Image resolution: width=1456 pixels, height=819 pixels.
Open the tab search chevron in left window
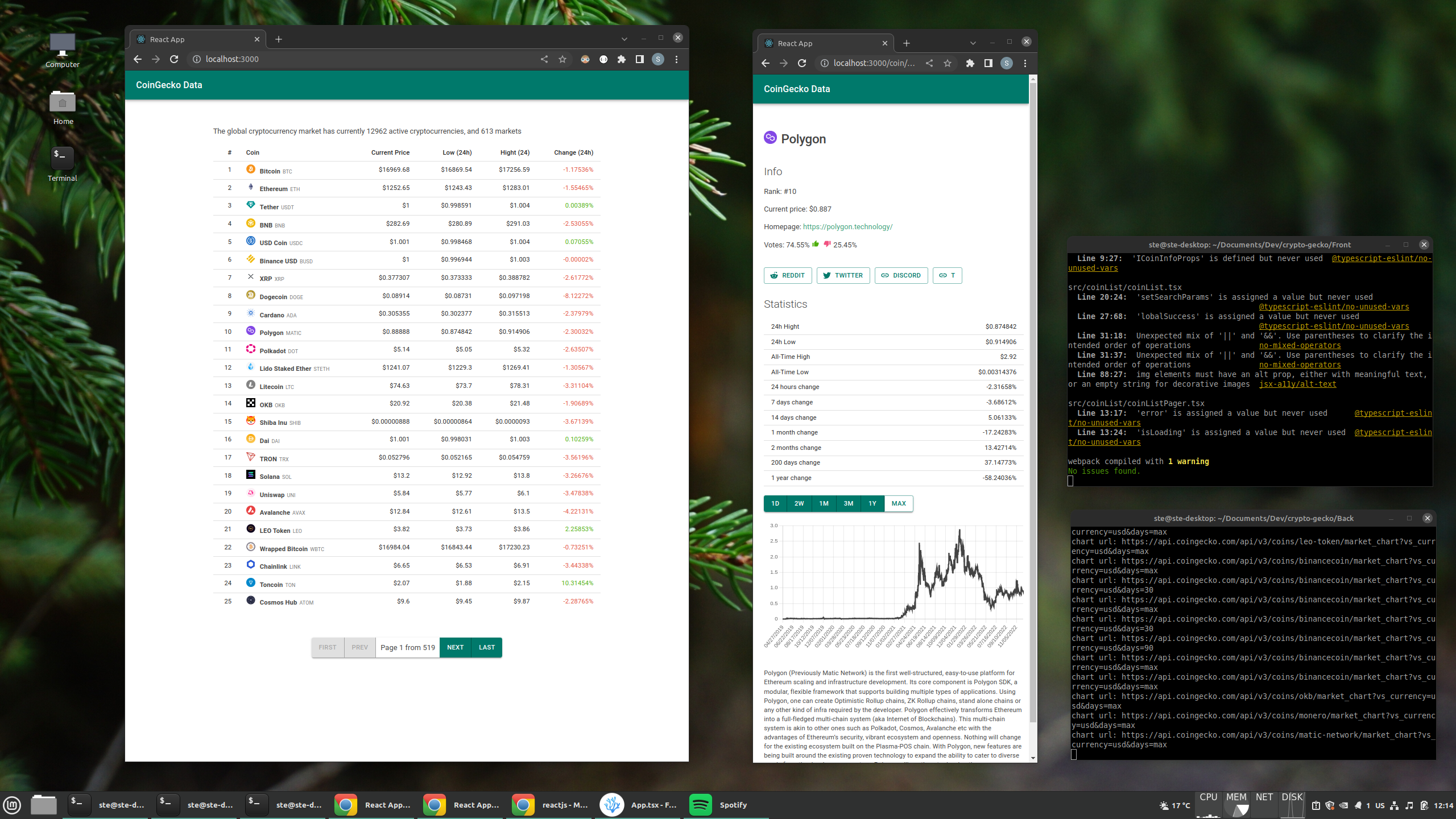[624, 38]
